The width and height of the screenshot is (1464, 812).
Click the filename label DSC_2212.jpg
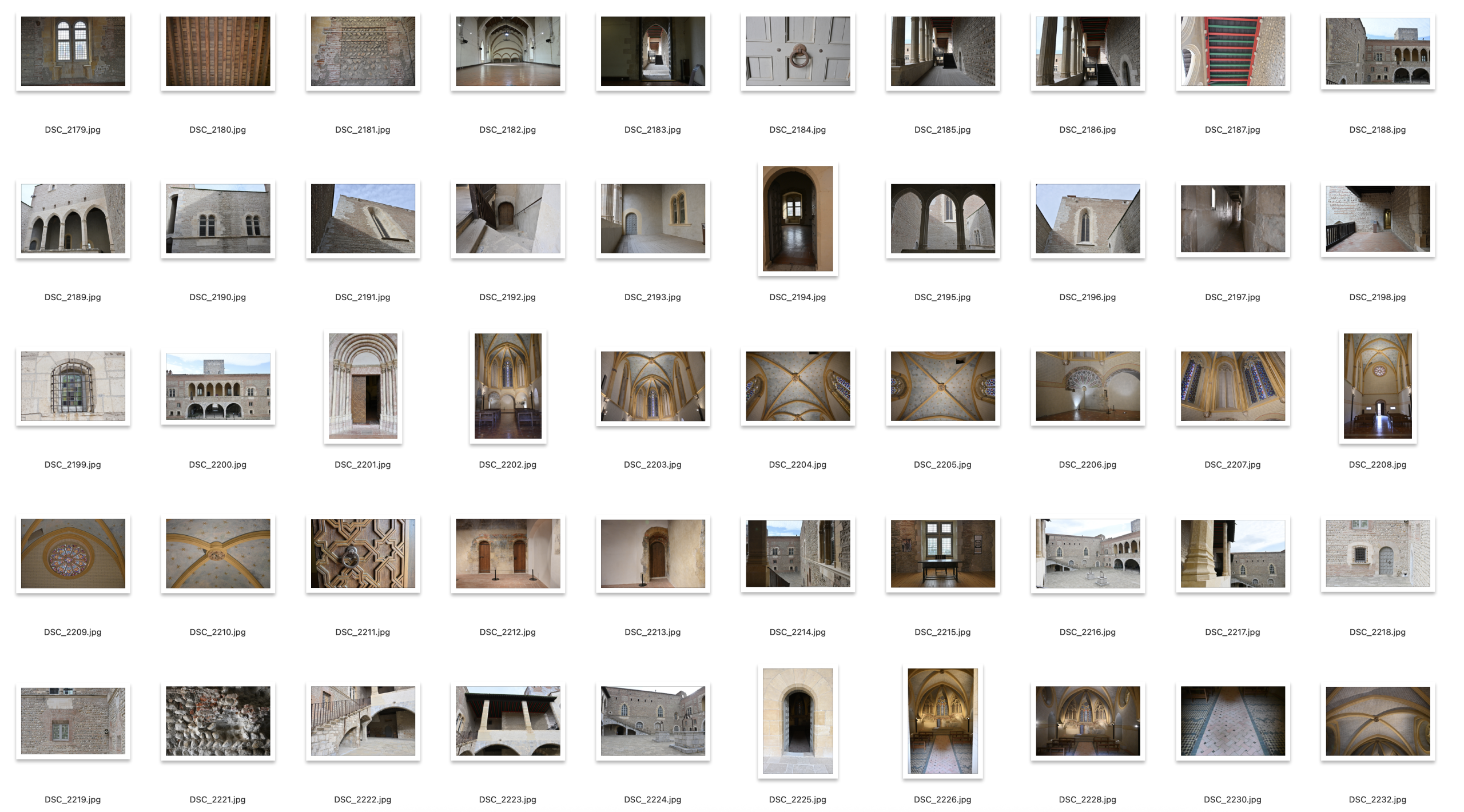click(x=507, y=632)
